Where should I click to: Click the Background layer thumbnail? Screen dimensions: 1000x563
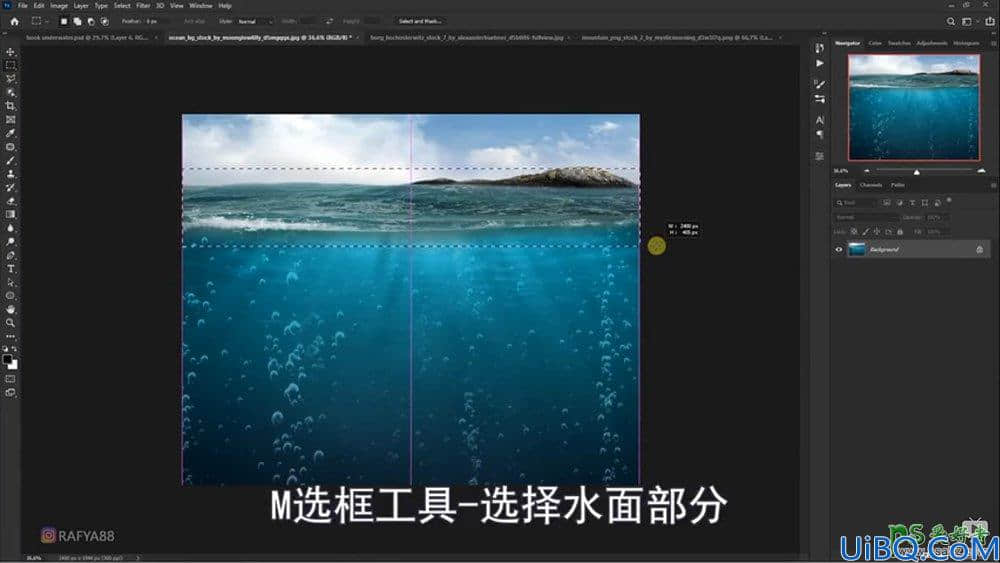point(857,249)
